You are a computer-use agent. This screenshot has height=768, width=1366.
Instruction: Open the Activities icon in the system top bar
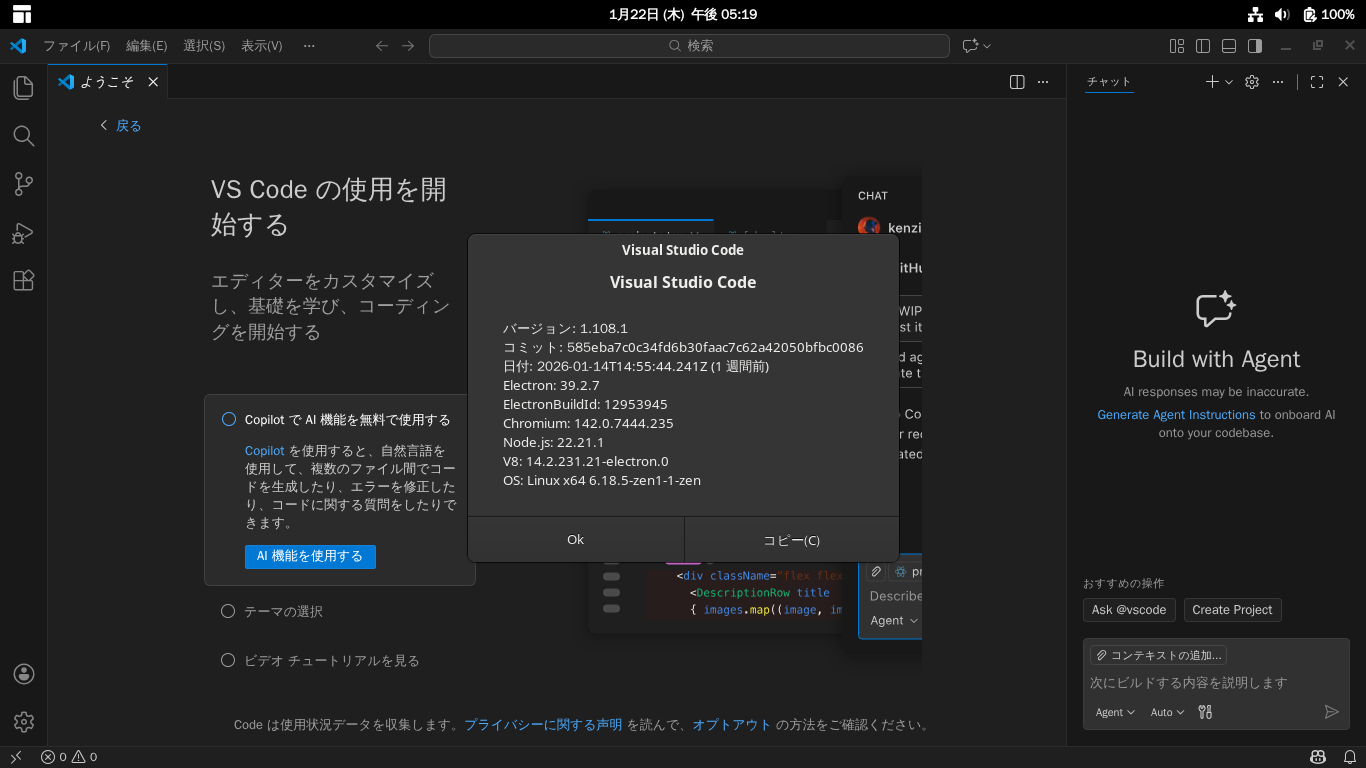pyautogui.click(x=21, y=14)
